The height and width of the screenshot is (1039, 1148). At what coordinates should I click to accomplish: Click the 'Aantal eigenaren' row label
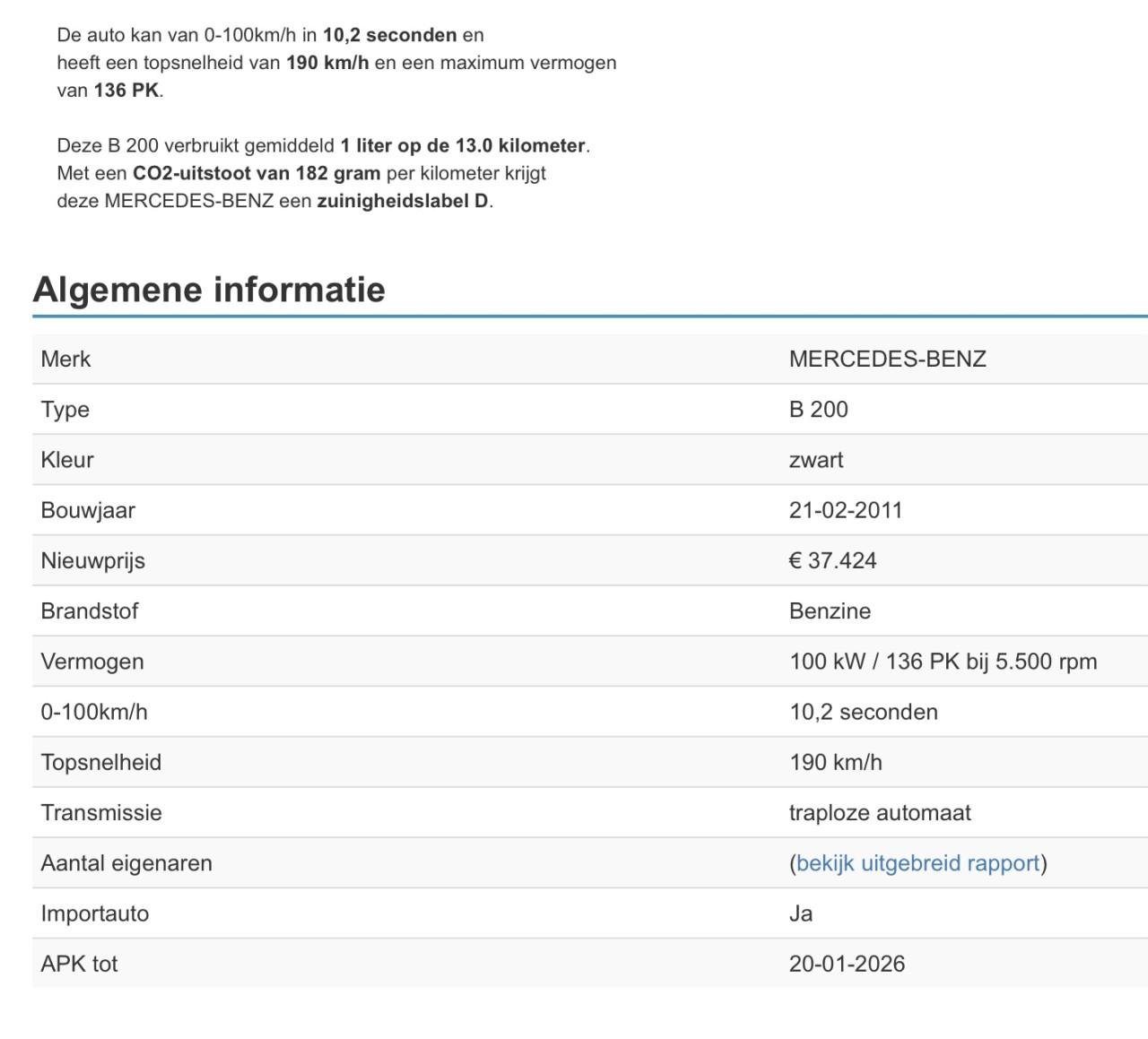pos(126,863)
